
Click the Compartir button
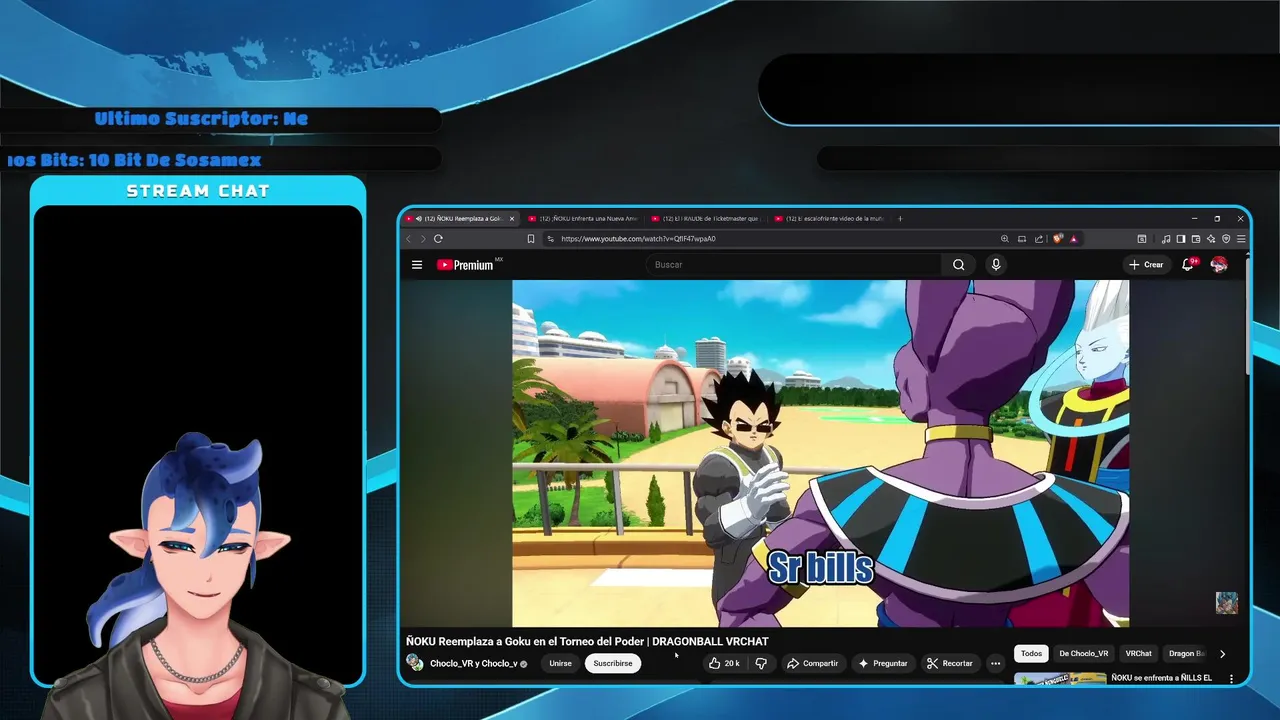click(812, 663)
